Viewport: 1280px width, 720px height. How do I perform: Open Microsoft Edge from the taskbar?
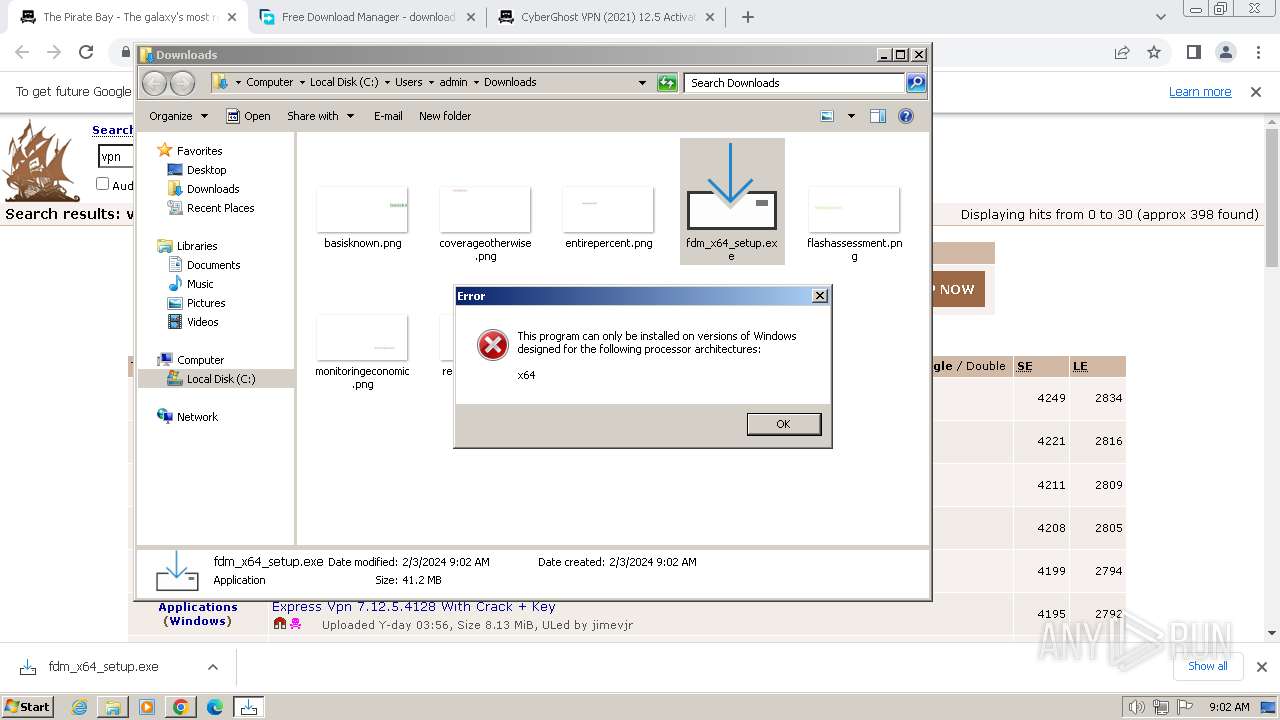click(215, 707)
